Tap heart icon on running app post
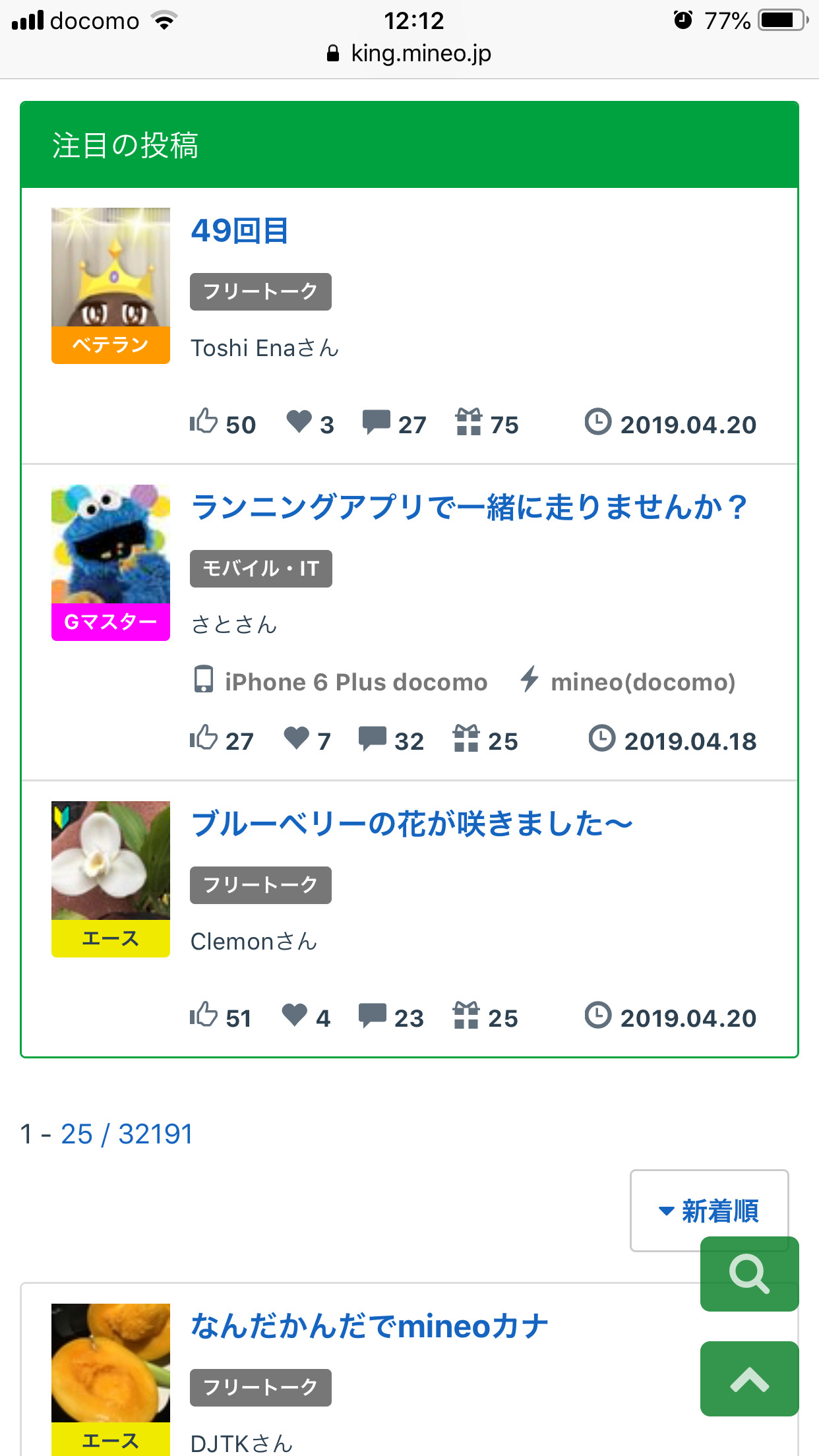The image size is (819, 1456). pos(297,738)
